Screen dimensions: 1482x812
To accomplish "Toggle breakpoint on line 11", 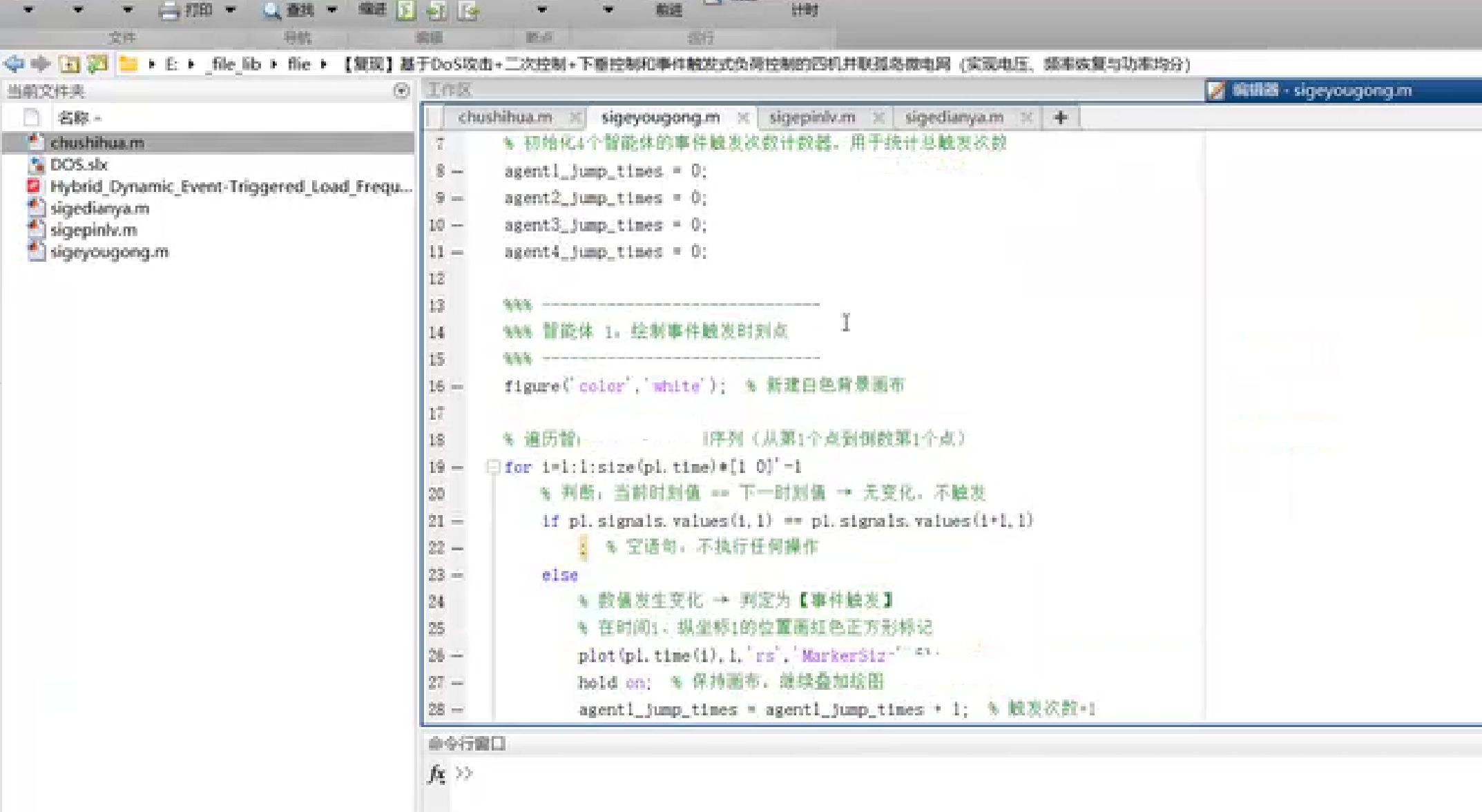I will point(457,252).
